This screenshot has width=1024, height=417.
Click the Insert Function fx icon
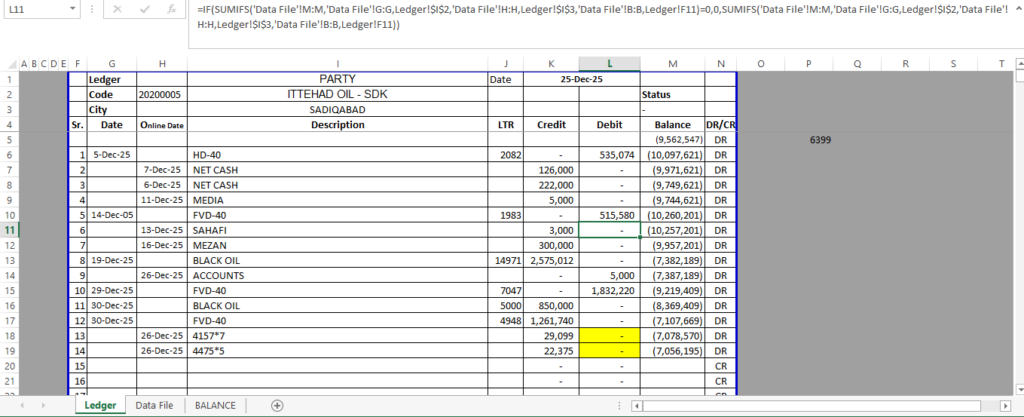click(171, 9)
